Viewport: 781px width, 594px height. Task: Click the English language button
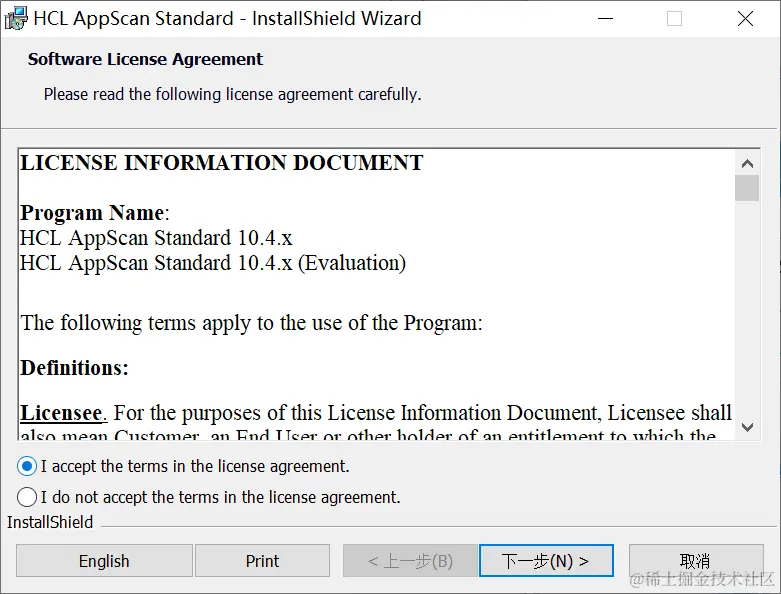(104, 561)
